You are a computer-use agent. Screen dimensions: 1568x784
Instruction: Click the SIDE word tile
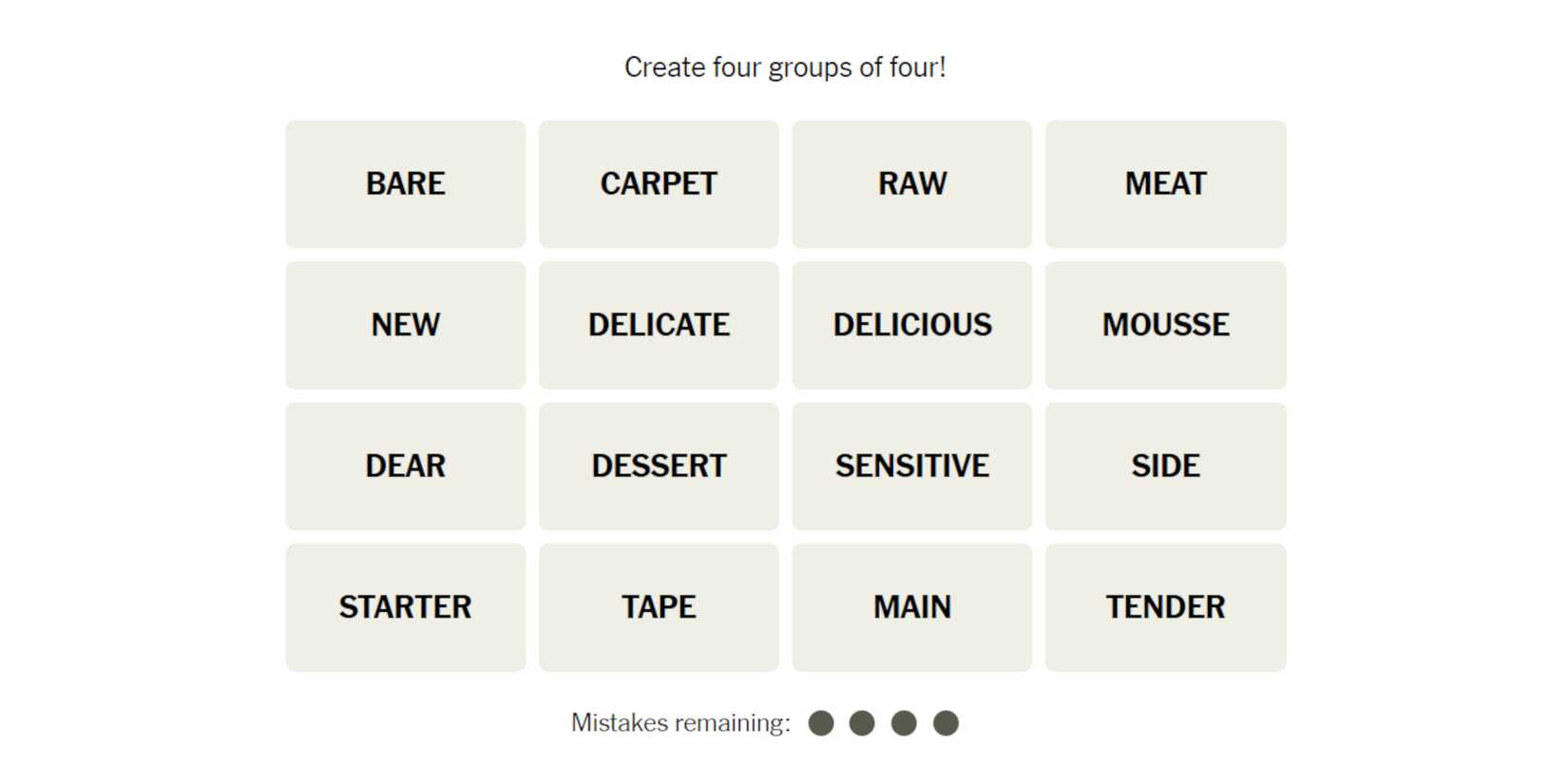coord(1165,466)
